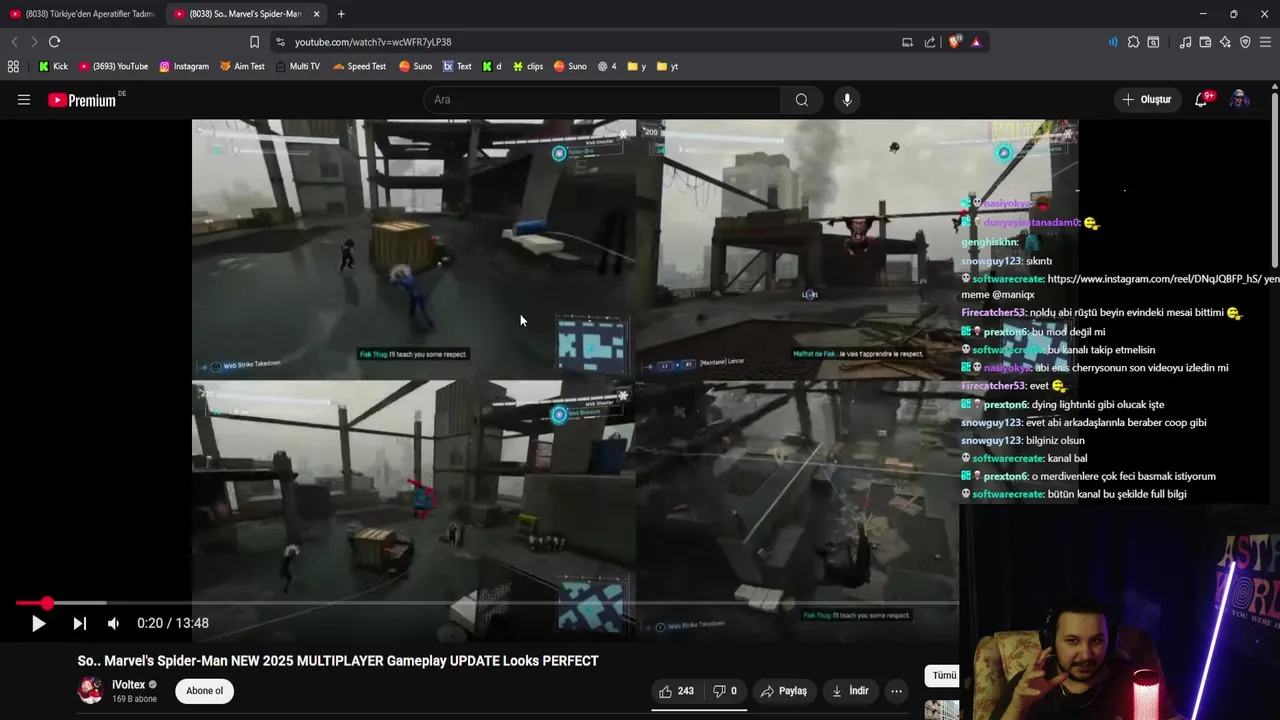1280x720 pixels.
Task: Open the extensions puzzle icon
Action: [x=1133, y=42]
